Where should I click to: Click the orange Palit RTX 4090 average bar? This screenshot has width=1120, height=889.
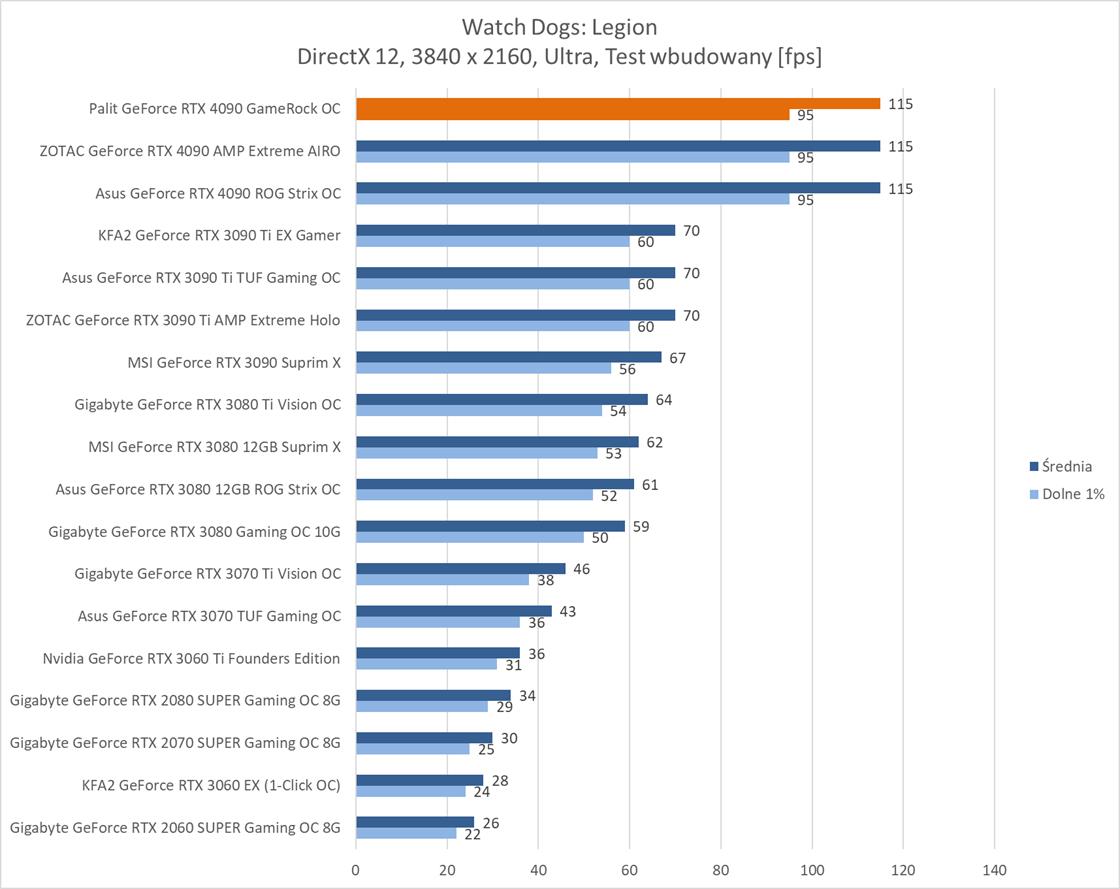click(x=618, y=104)
